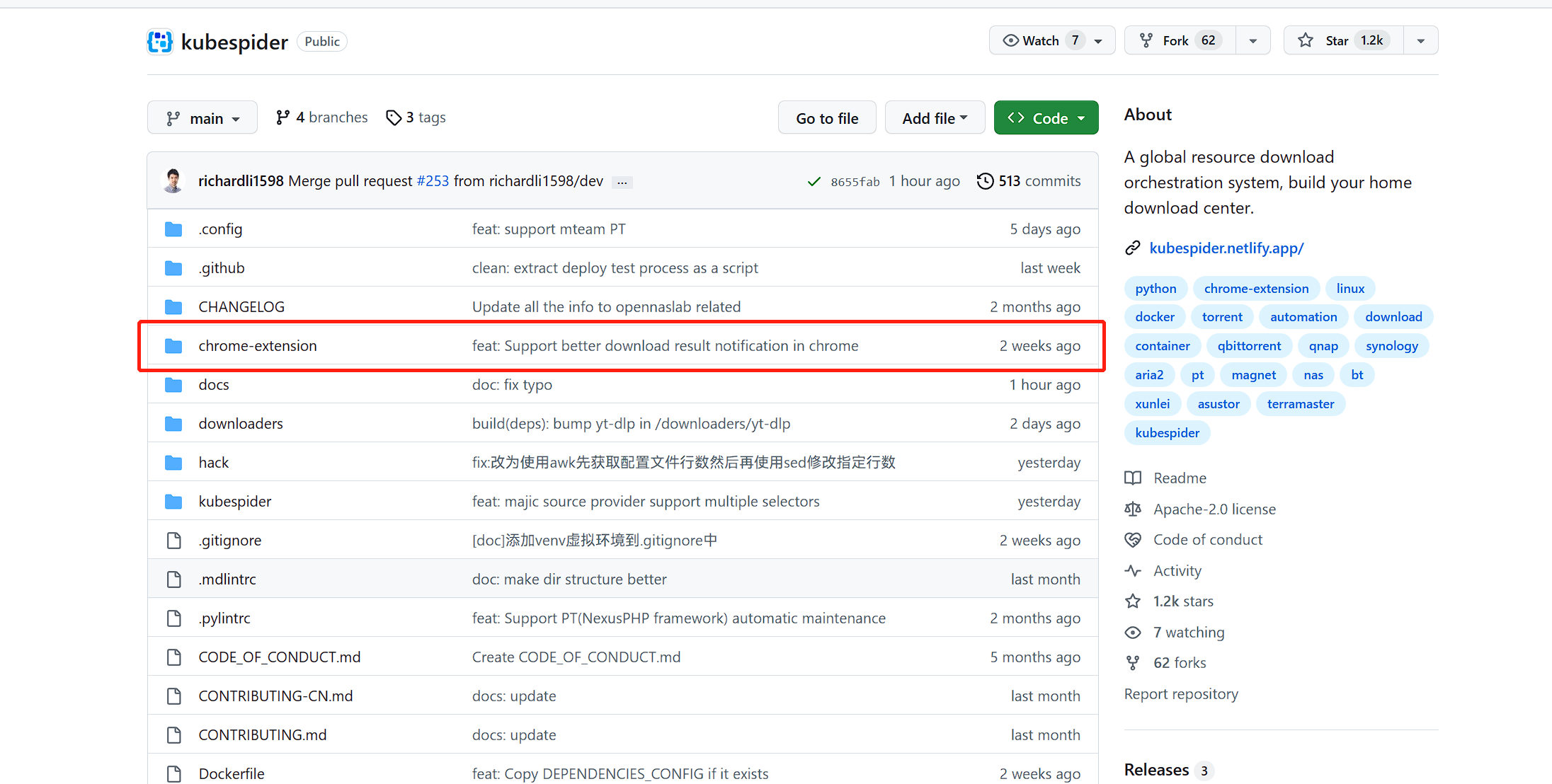Click the kubespider folder icon

click(173, 502)
